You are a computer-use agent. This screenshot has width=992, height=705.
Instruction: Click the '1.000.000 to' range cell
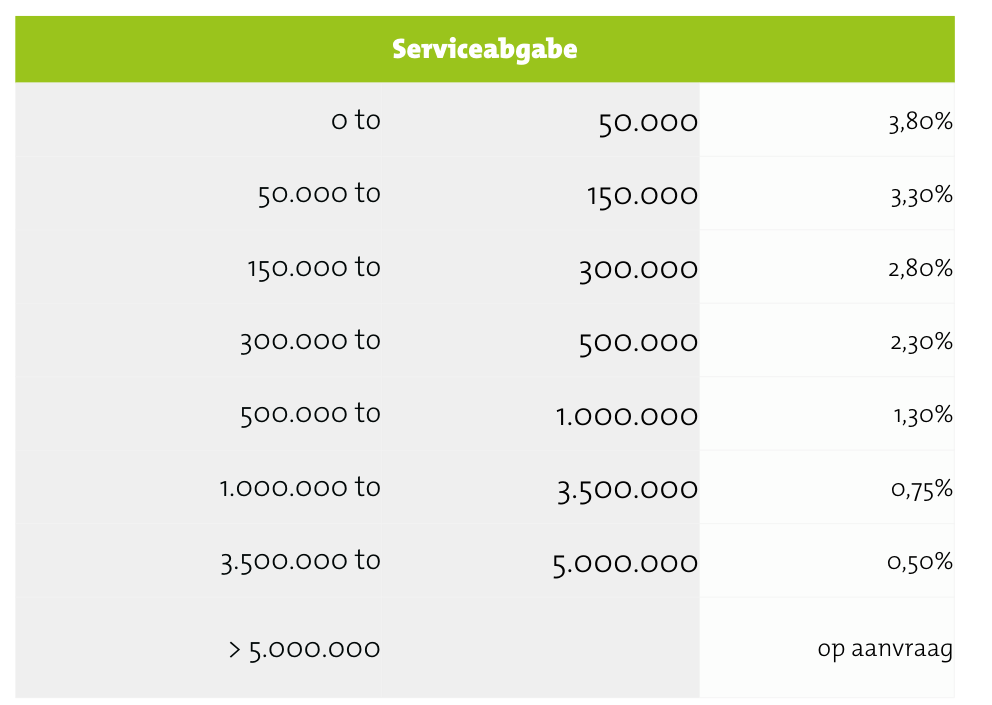pos(300,487)
